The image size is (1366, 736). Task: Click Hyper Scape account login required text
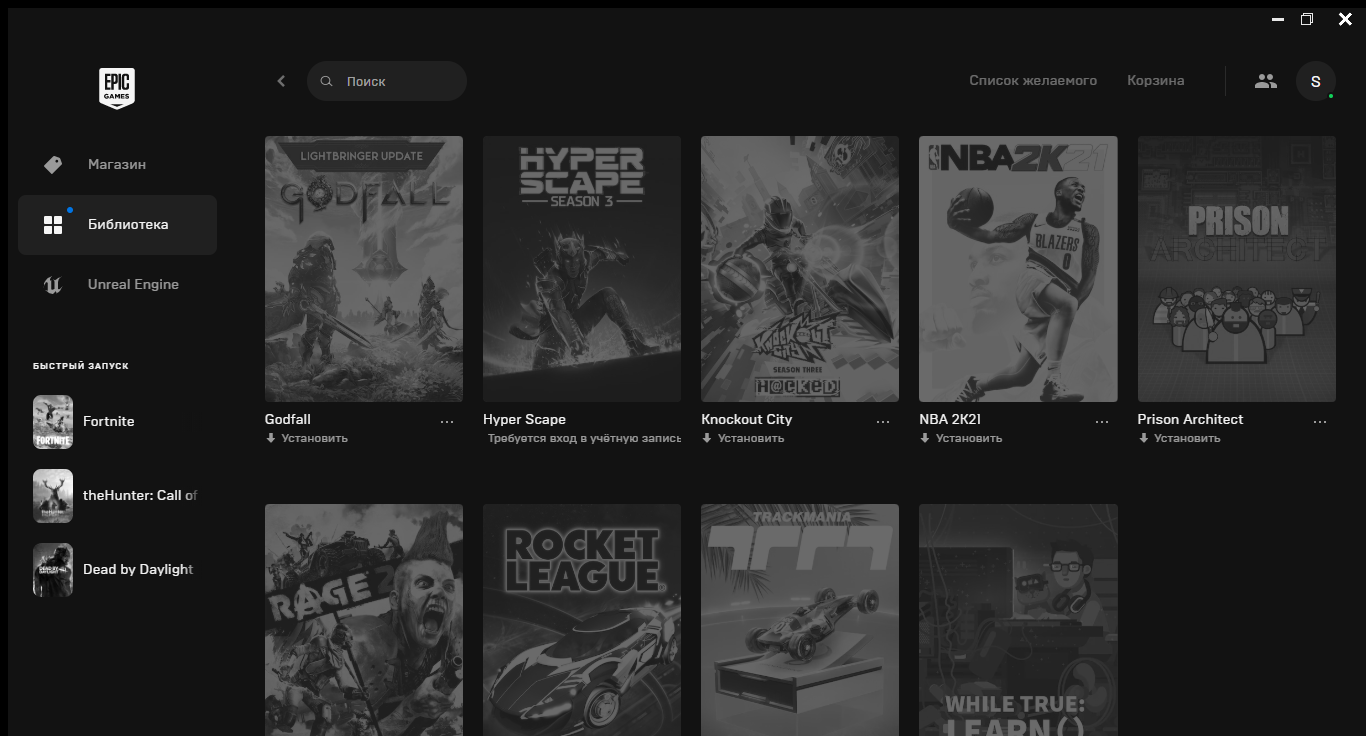[584, 438]
